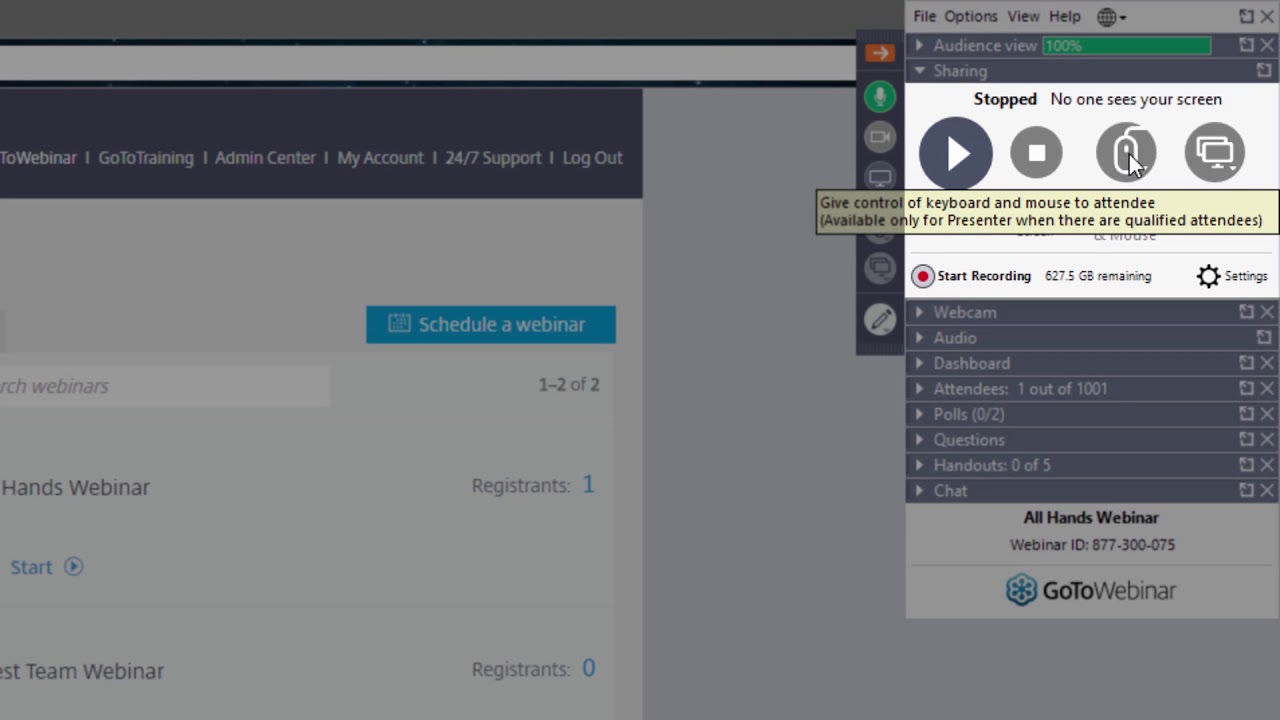Screen dimensions: 1280x720
Task: Open the language globe dropdown
Action: (1112, 17)
